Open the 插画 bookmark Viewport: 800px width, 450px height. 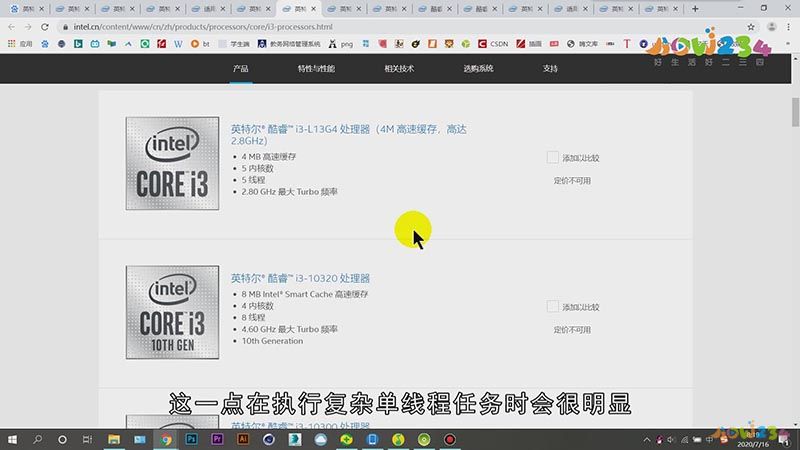click(529, 44)
